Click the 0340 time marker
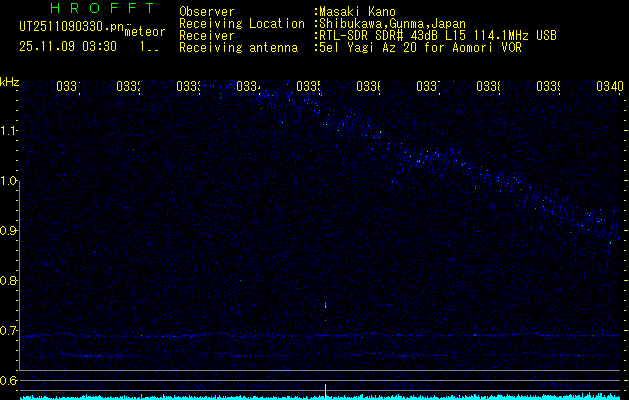This screenshot has height=400, width=629. pos(608,87)
